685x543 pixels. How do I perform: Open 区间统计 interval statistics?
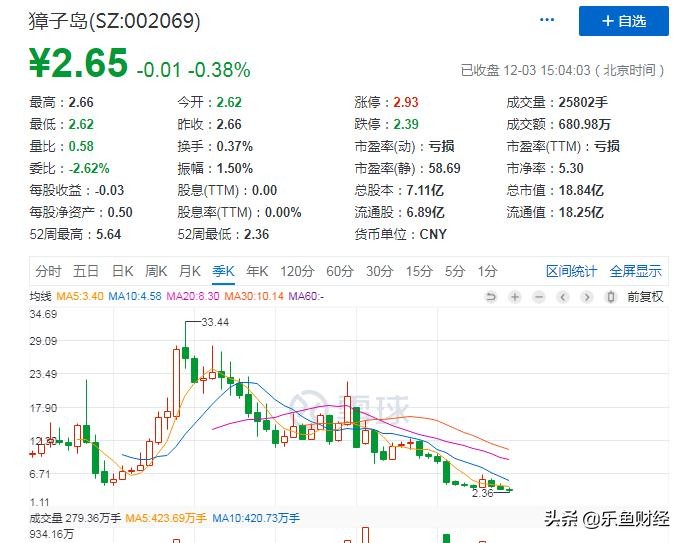point(571,271)
